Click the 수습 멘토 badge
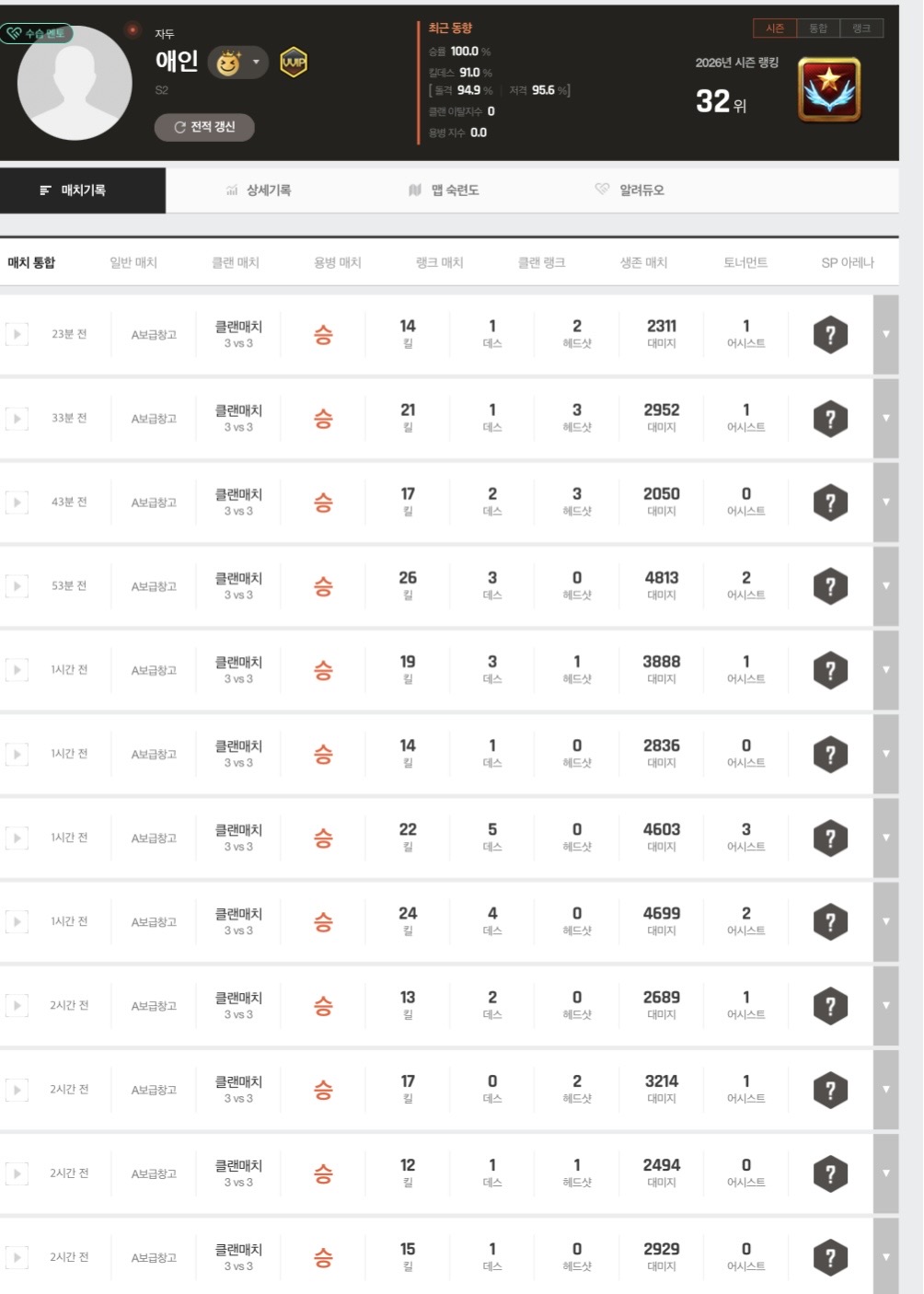The image size is (924, 1294). tap(37, 34)
